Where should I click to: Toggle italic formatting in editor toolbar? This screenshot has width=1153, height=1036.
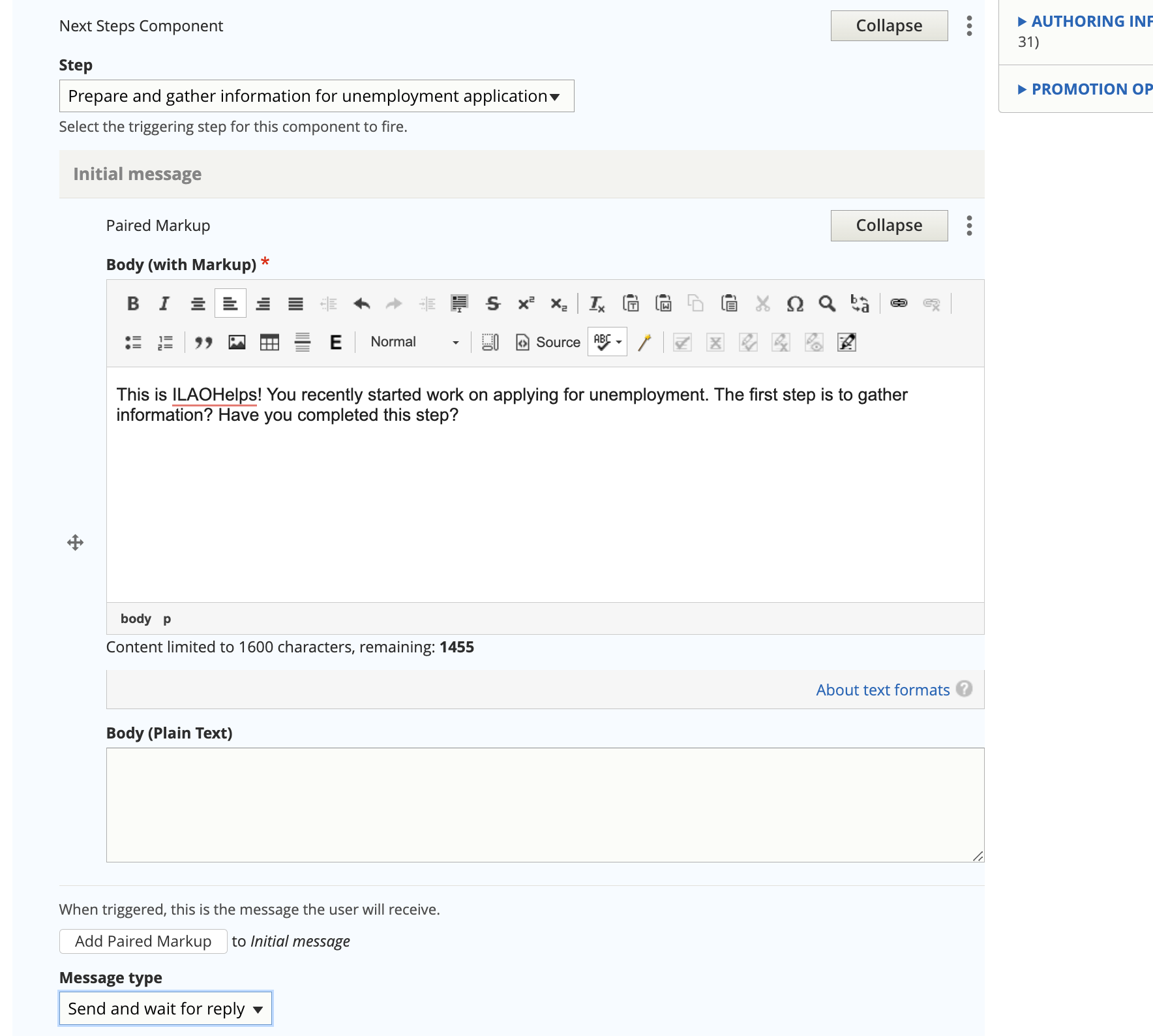point(165,303)
